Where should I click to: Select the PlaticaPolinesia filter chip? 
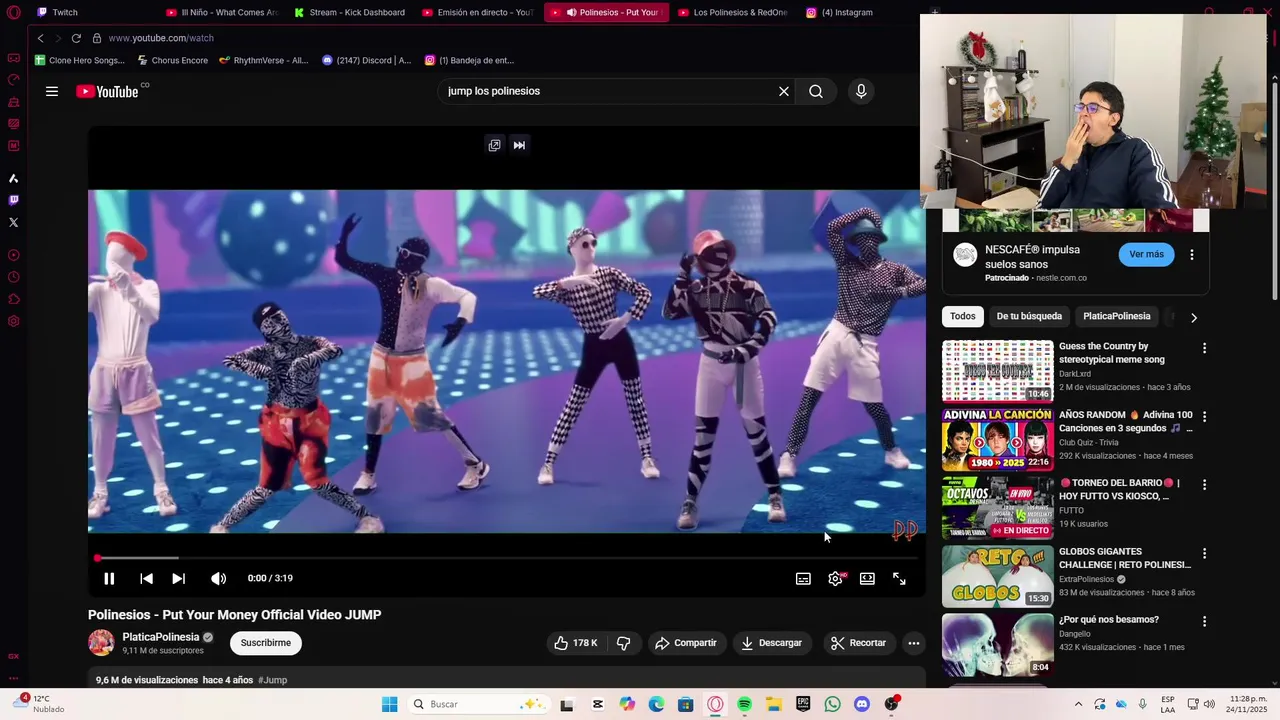[1116, 316]
